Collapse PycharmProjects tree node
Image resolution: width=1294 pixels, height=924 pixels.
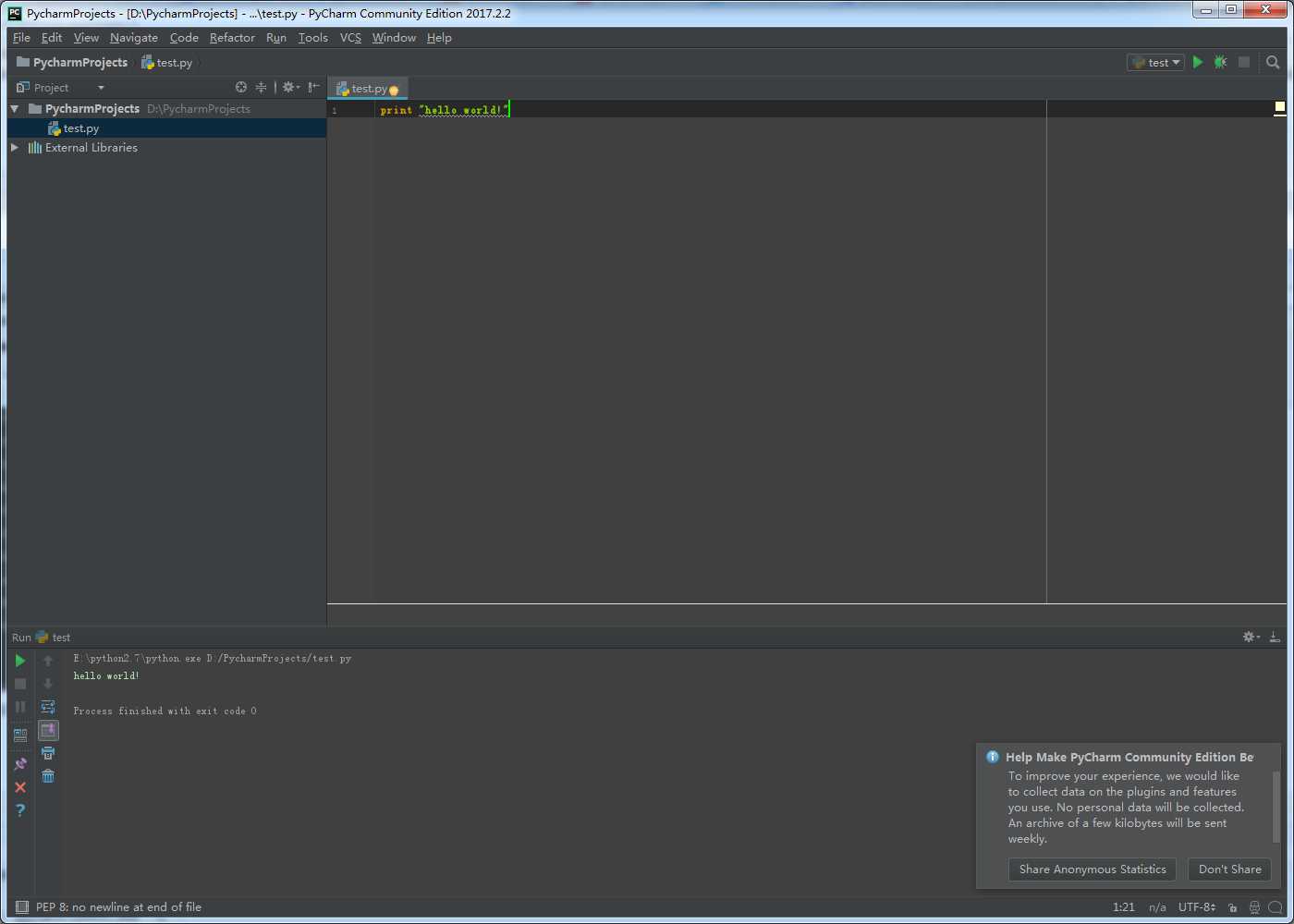(15, 108)
